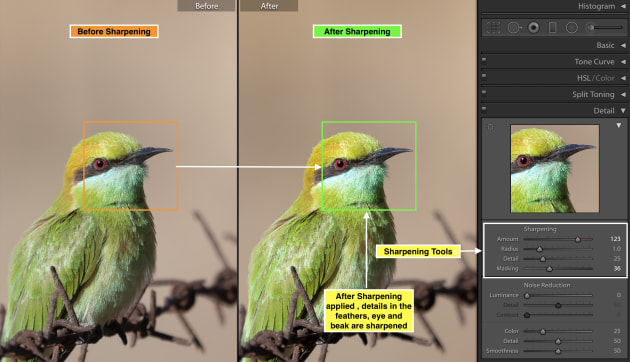Click the Color noise value 25
The image size is (630, 362).
point(617,331)
